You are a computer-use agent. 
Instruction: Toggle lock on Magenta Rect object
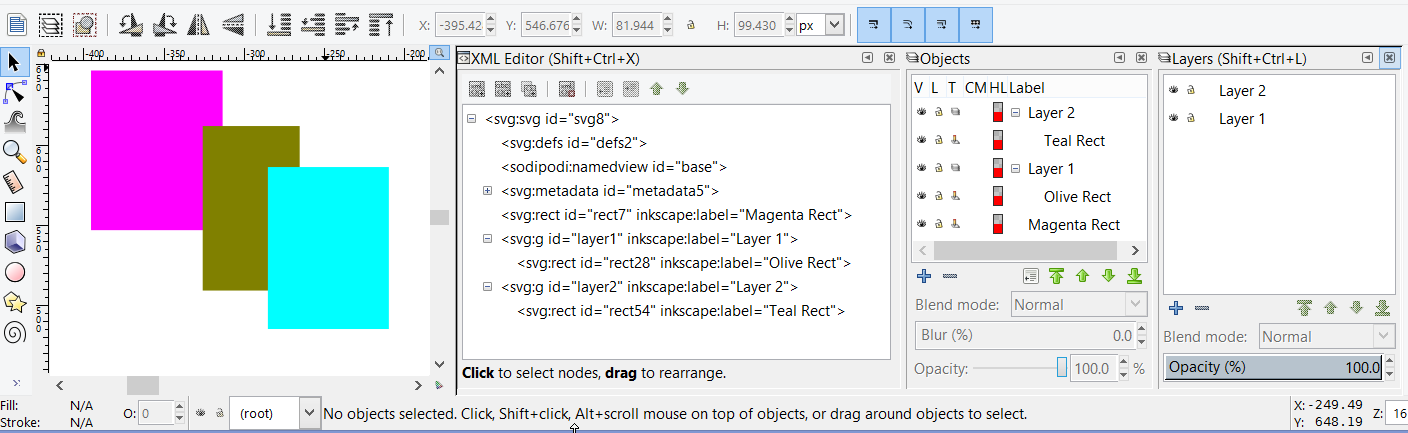pyautogui.click(x=938, y=225)
